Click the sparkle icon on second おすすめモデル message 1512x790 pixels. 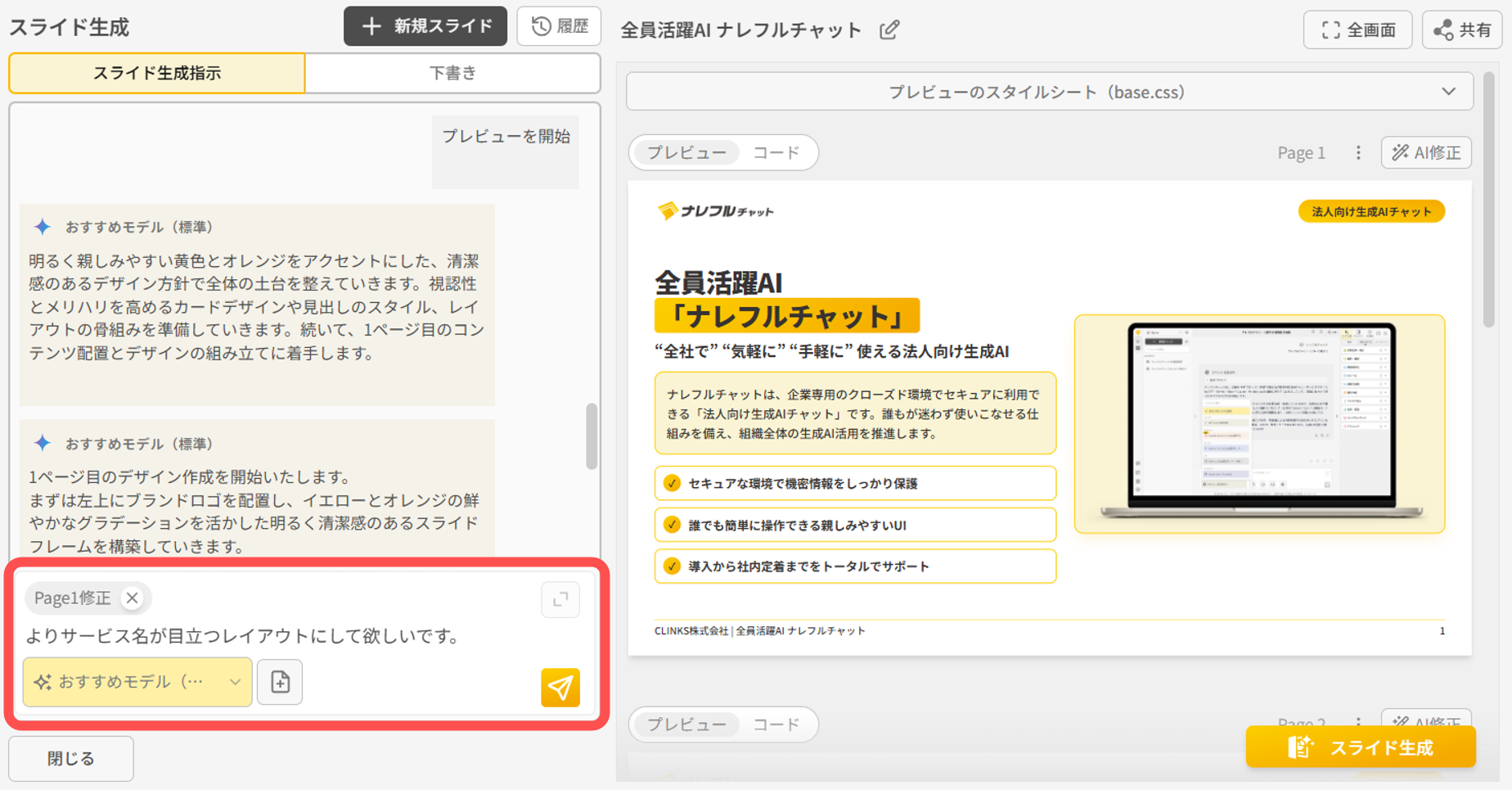coord(43,443)
